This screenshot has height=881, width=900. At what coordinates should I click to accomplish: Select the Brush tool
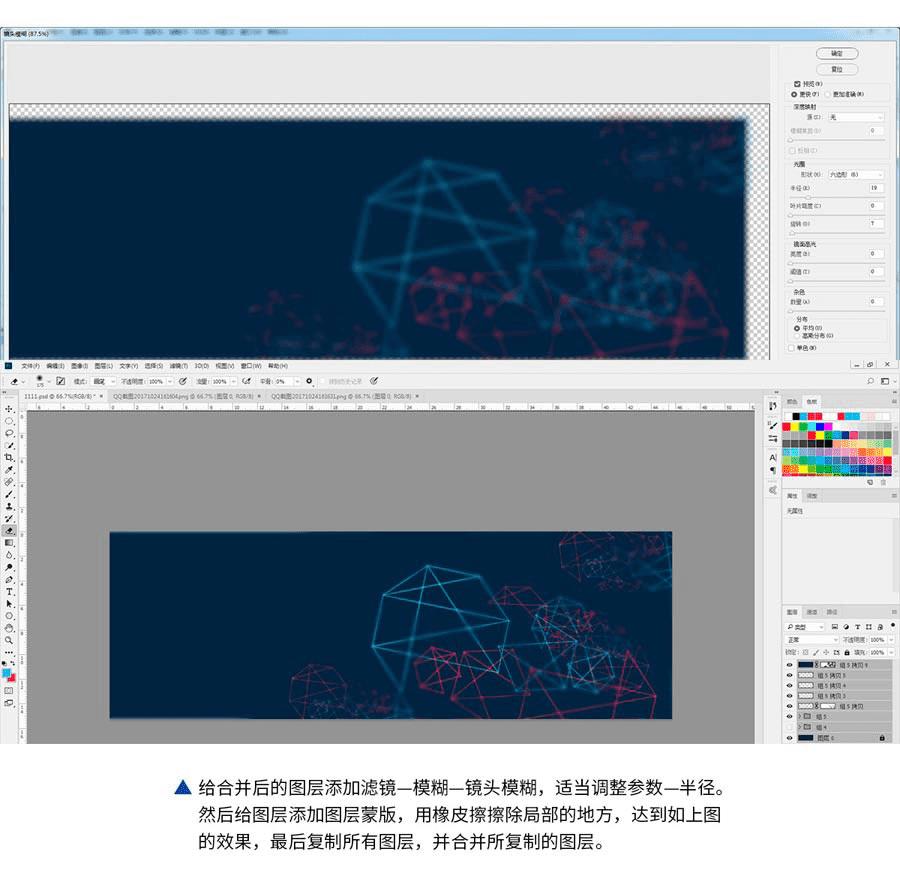(9, 494)
